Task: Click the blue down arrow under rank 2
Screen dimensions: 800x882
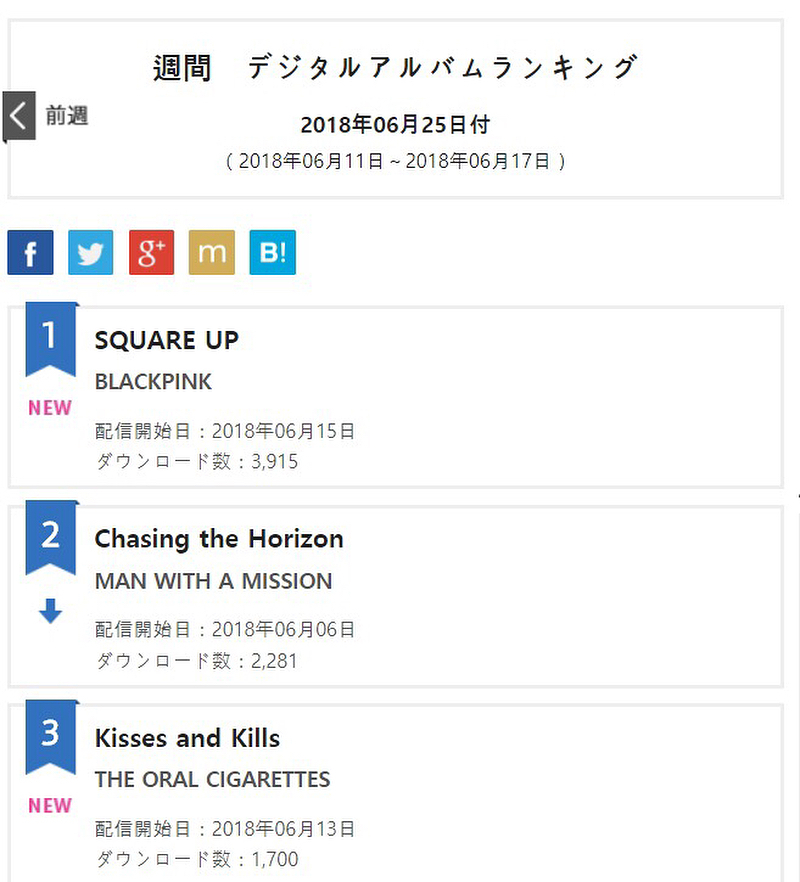Action: click(51, 611)
